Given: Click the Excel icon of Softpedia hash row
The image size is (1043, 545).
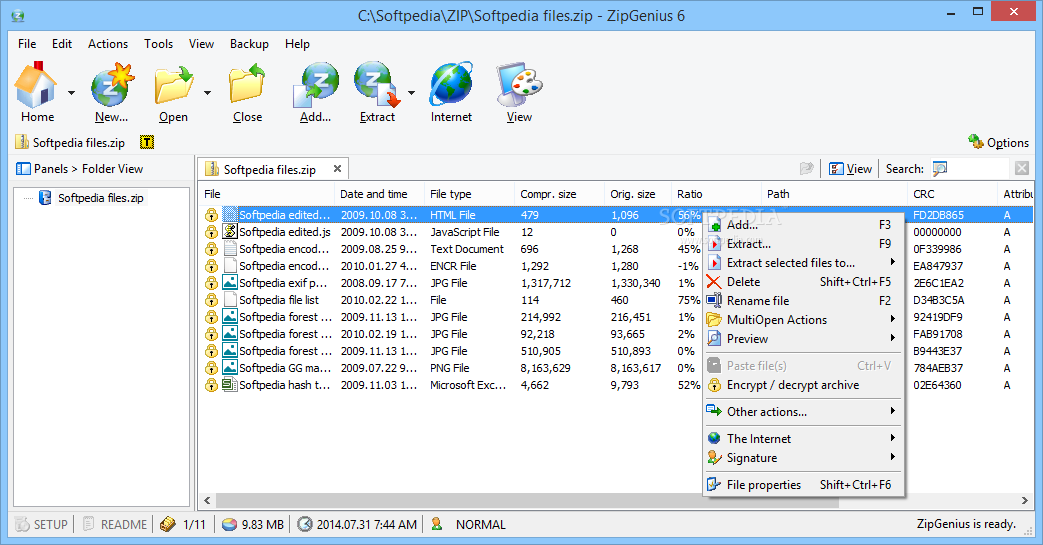Looking at the screenshot, I should (229, 385).
